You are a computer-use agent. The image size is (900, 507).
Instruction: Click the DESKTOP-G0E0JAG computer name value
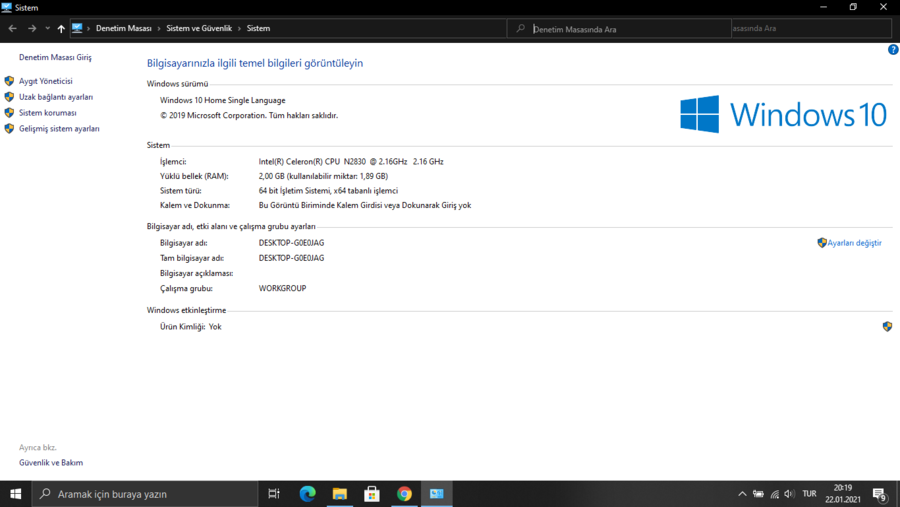coord(291,243)
